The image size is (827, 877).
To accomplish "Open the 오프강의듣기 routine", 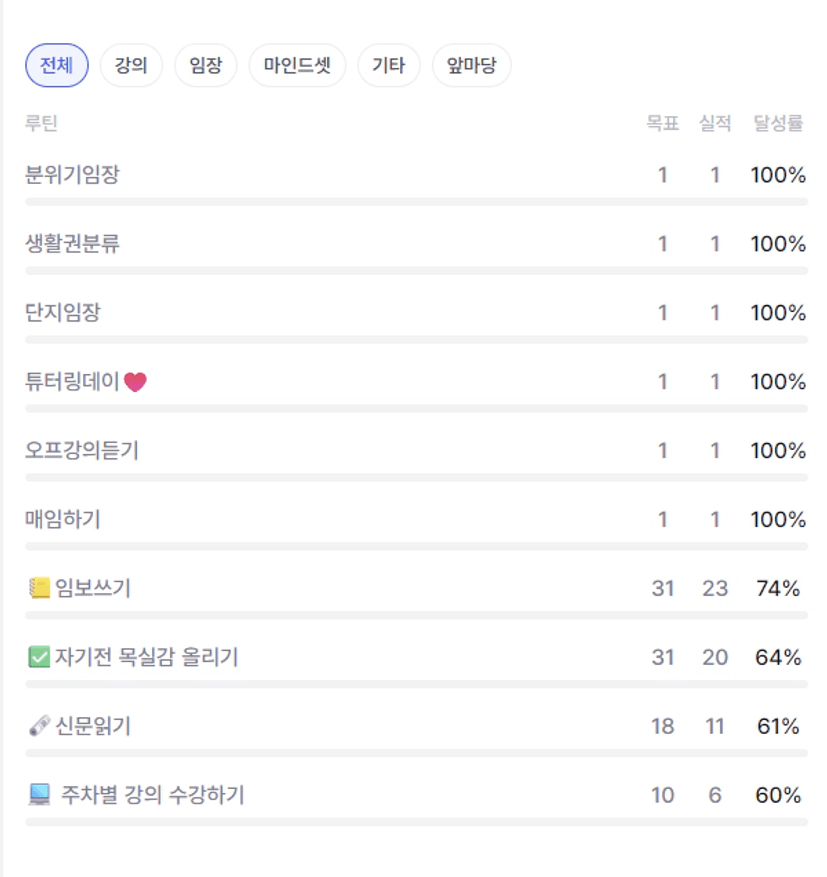I will pos(82,451).
